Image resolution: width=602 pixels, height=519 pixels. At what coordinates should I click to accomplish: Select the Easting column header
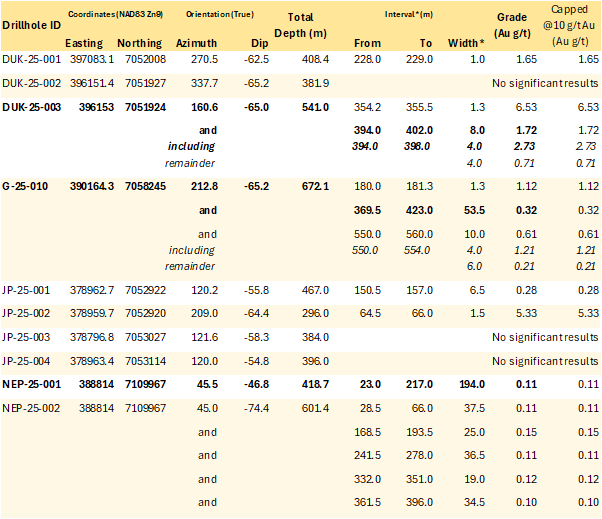pyautogui.click(x=83, y=44)
